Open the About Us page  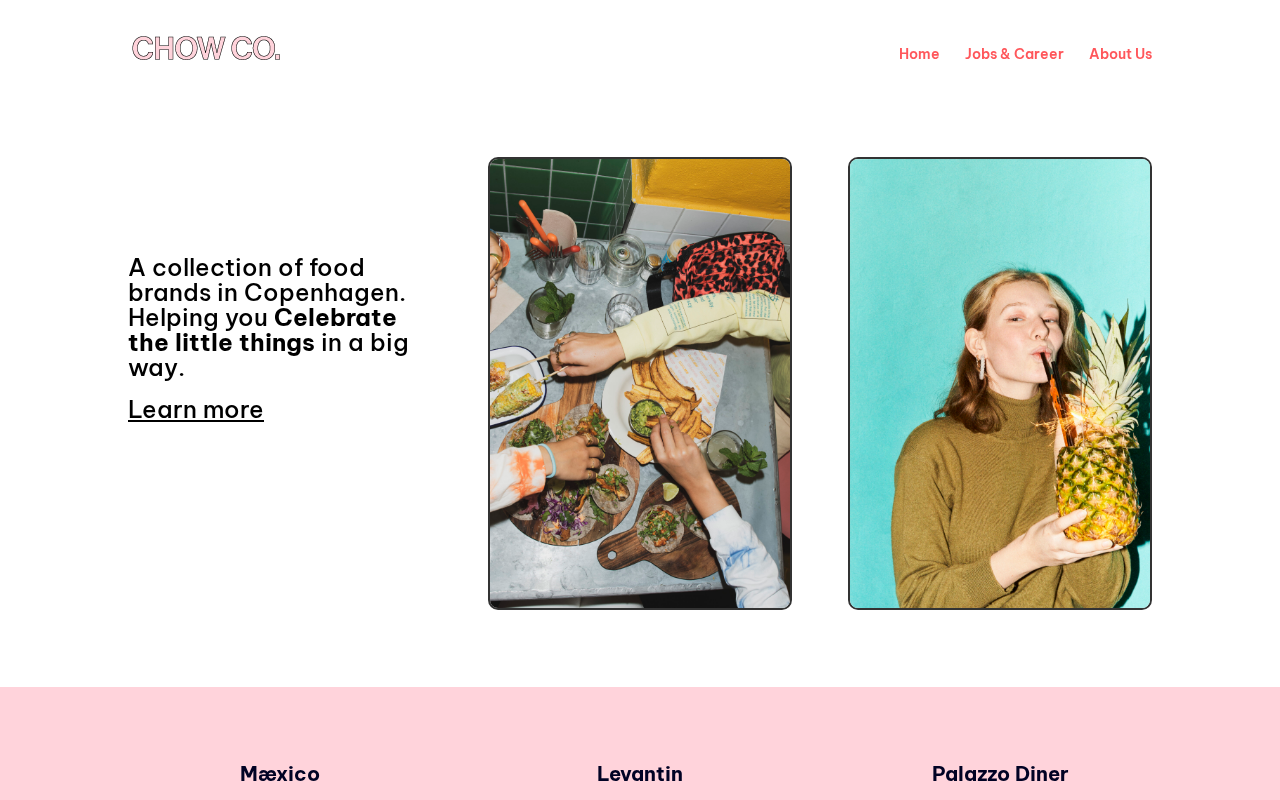click(1120, 54)
